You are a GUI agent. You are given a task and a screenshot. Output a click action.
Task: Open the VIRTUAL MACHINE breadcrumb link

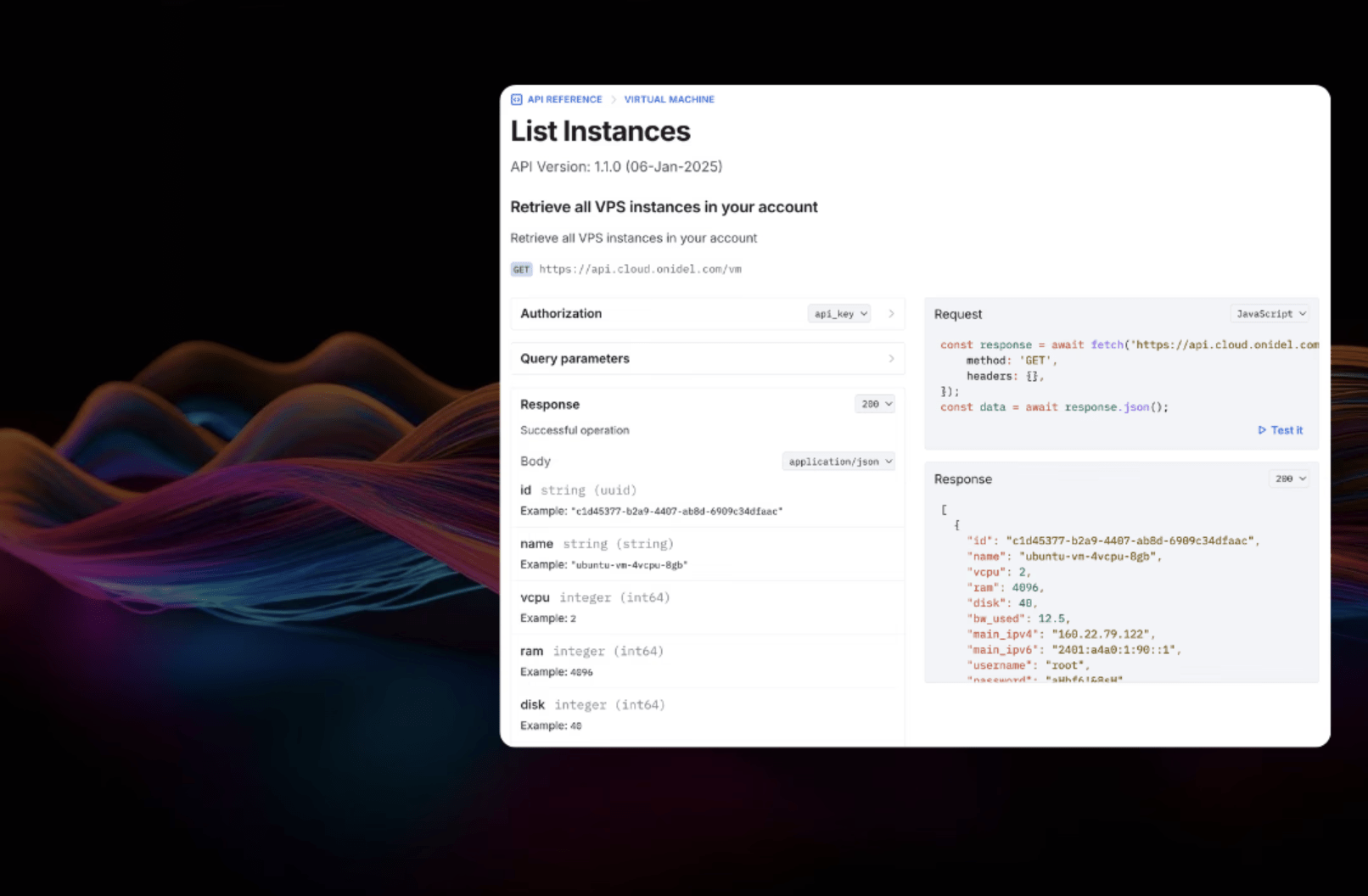point(669,99)
